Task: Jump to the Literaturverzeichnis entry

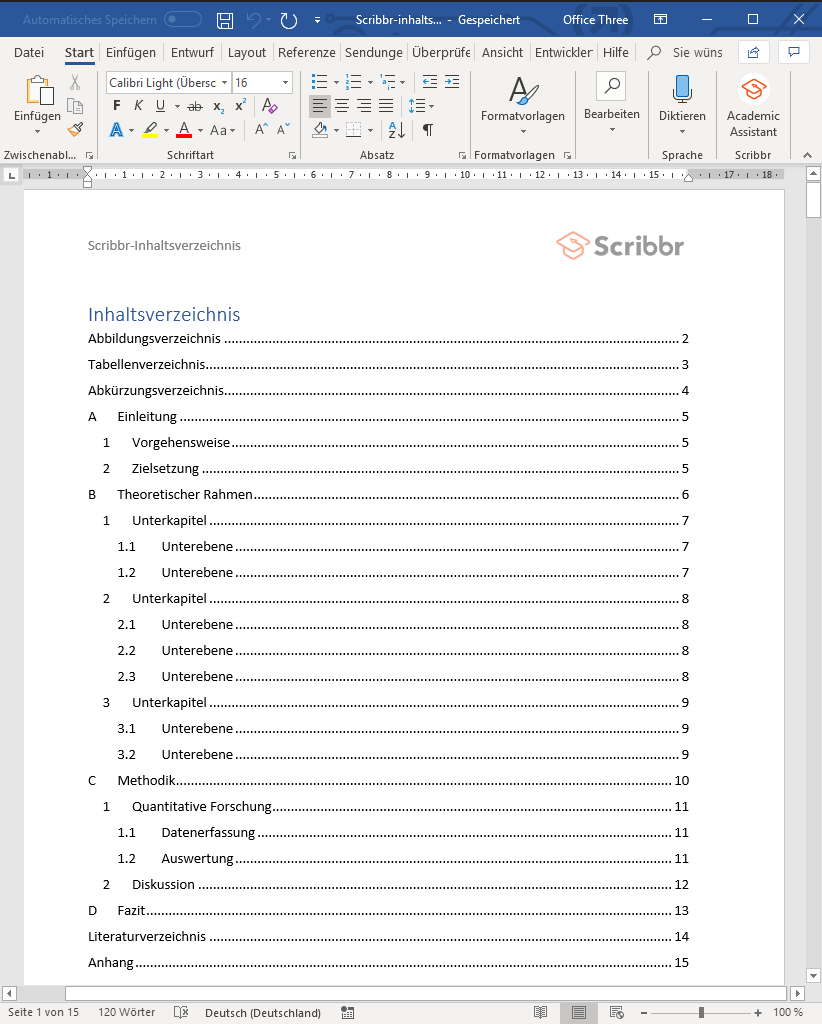Action: point(147,937)
